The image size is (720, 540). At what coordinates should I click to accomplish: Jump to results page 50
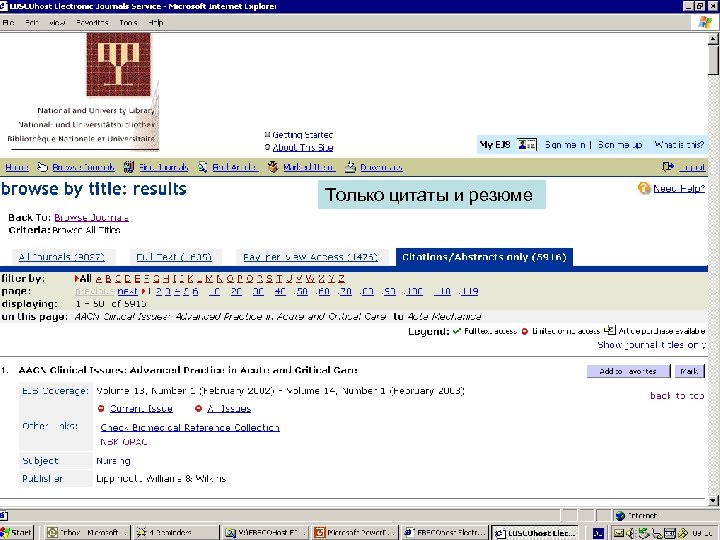pos(301,291)
